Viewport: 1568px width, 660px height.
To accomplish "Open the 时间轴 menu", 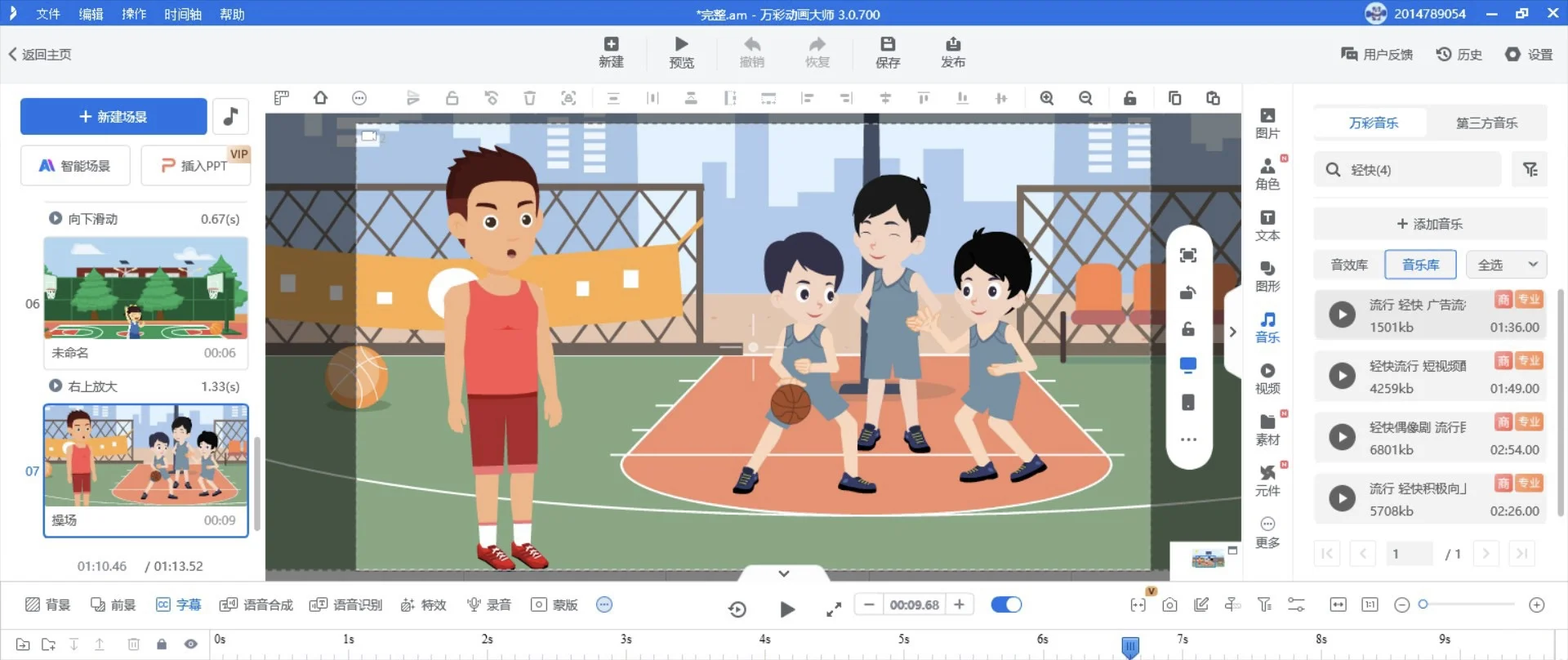I will click(x=183, y=14).
